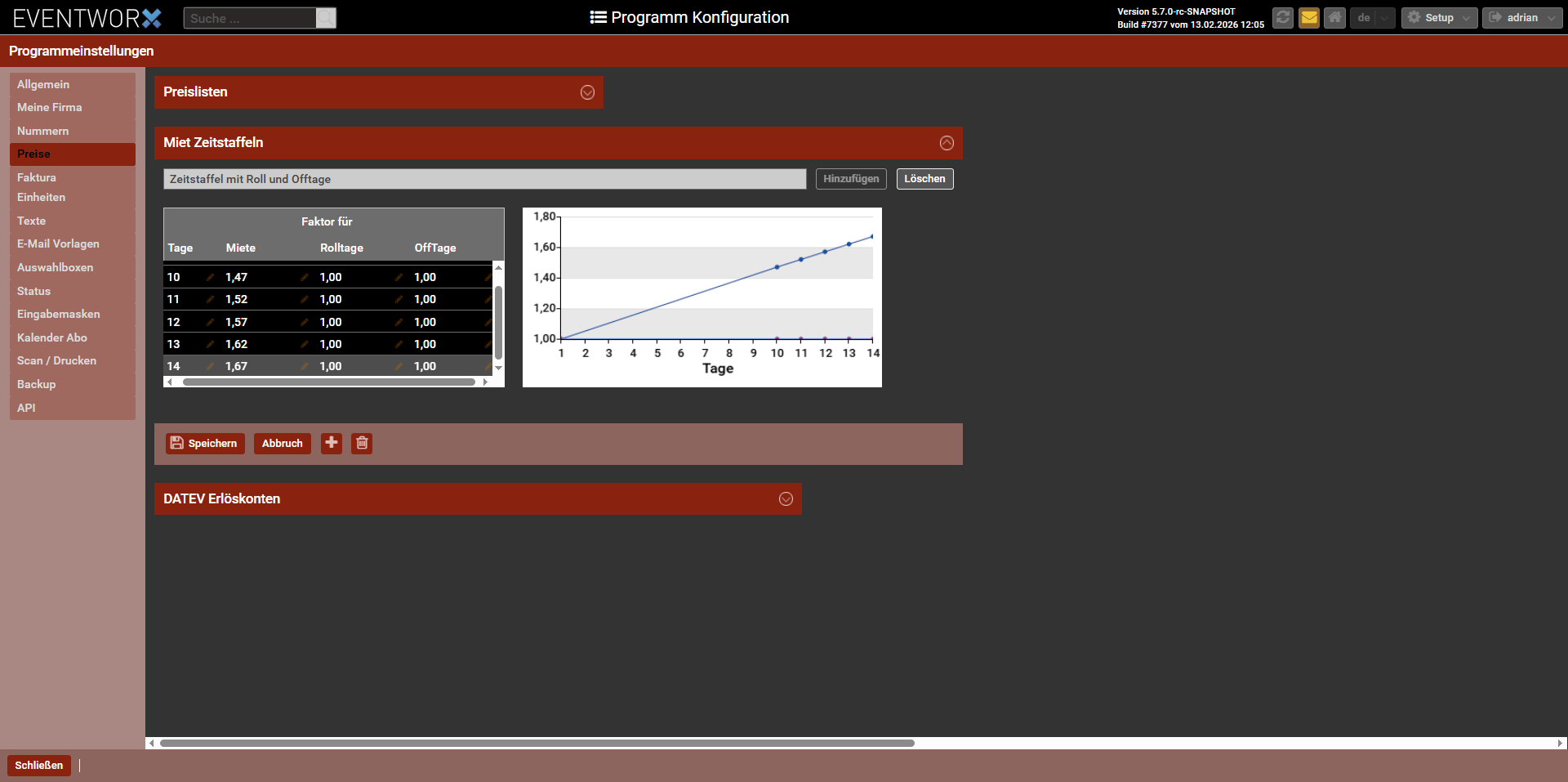Click the plus icon to add row
The height and width of the screenshot is (782, 1568).
click(x=332, y=443)
